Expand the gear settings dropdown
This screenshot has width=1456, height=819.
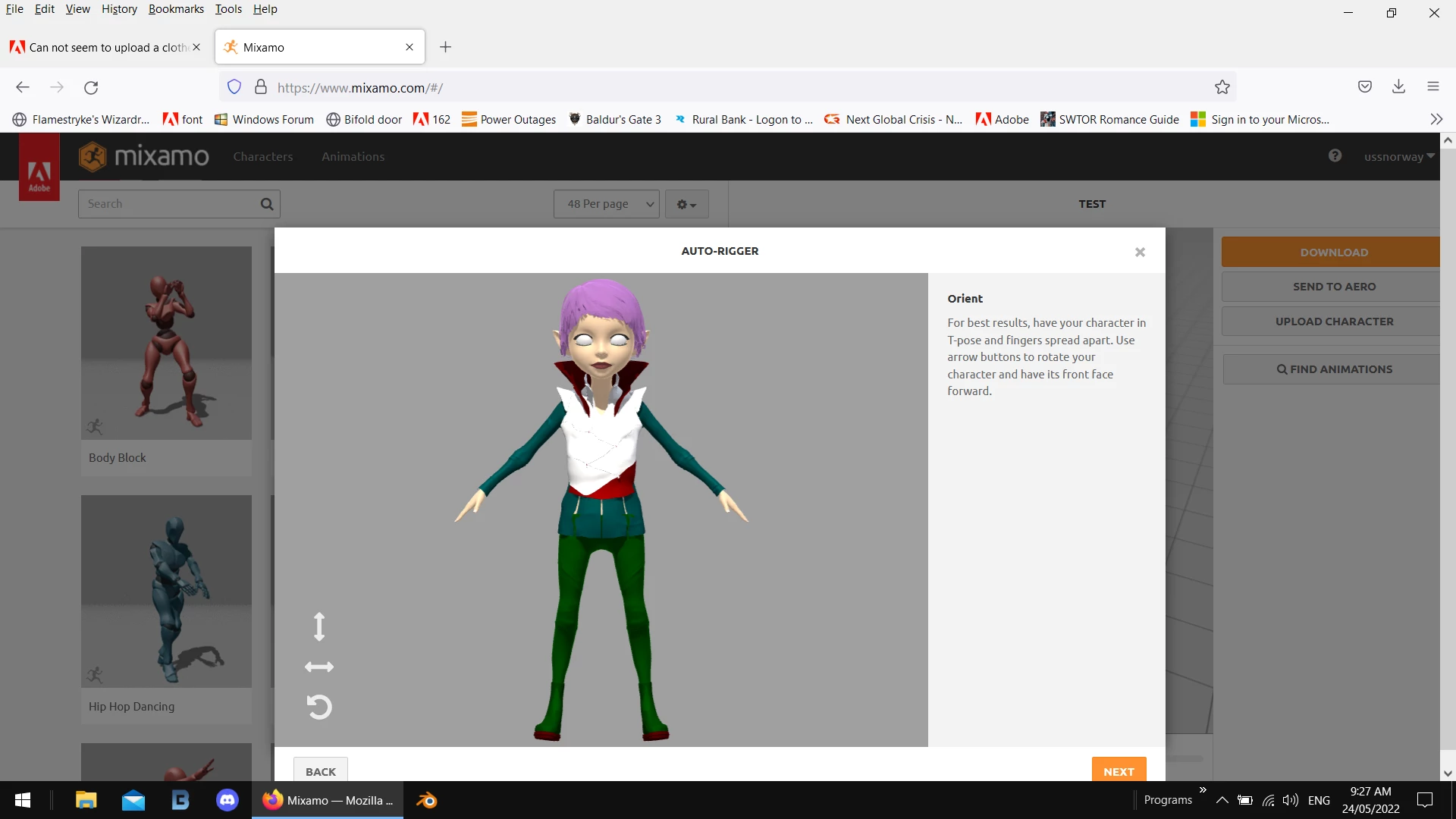click(686, 204)
